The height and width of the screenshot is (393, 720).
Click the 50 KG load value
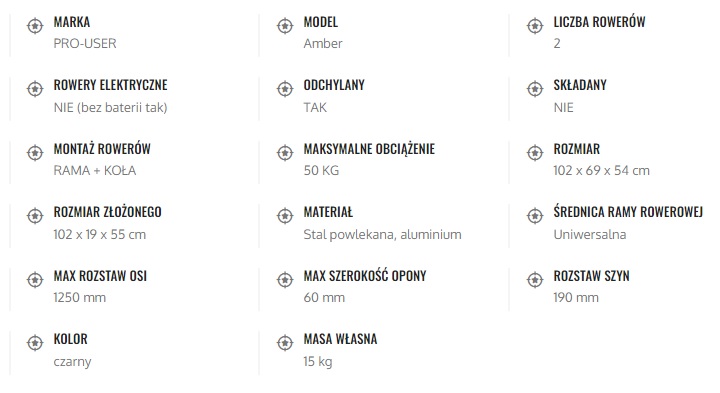[x=321, y=171]
